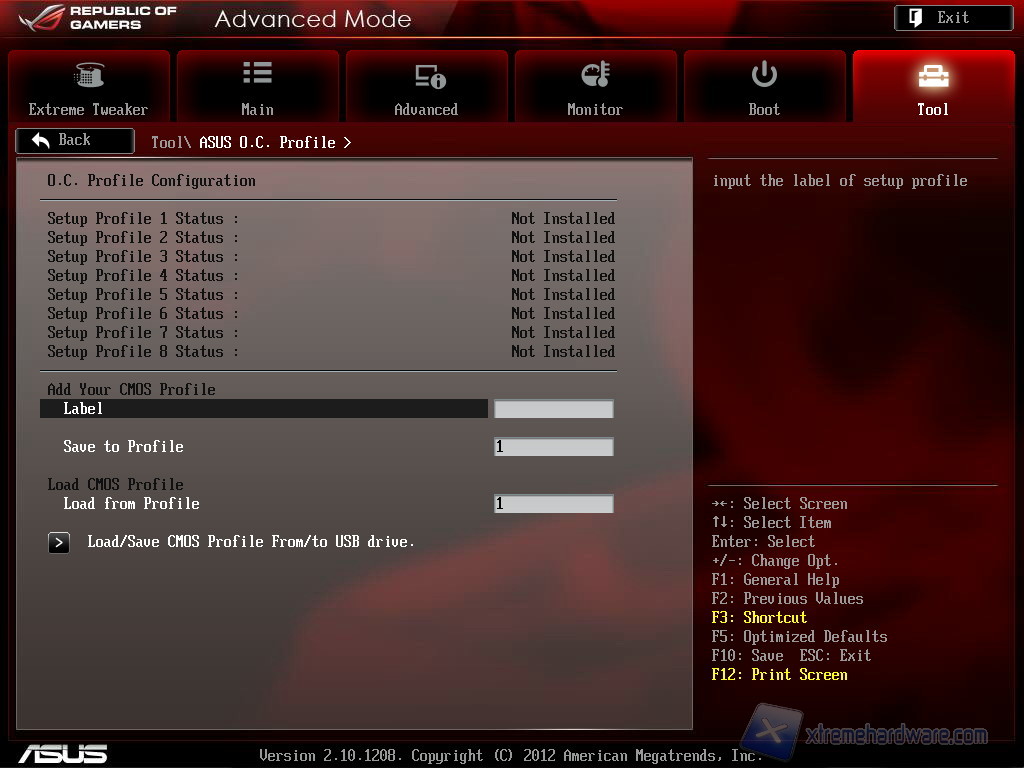Image resolution: width=1024 pixels, height=768 pixels.
Task: Click the Back arrow icon
Action: tap(41, 141)
